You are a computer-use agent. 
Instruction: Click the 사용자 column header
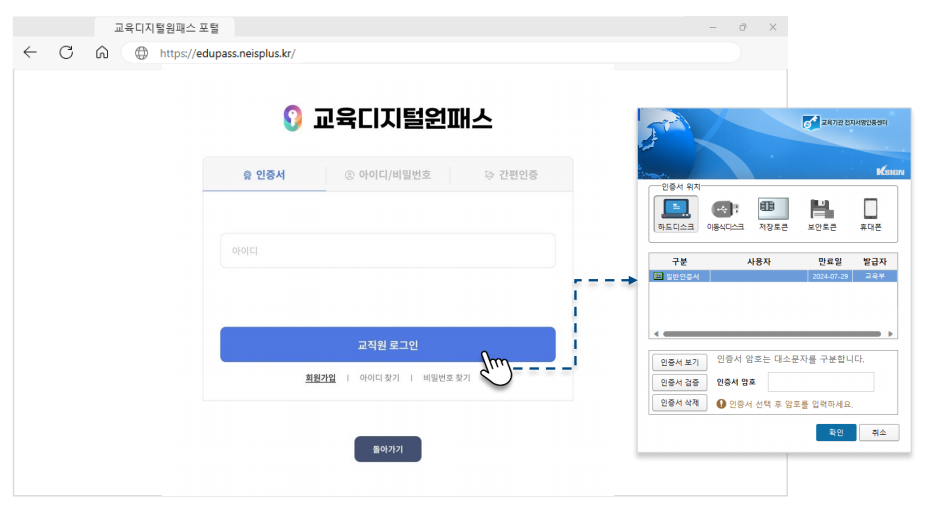pyautogui.click(x=759, y=261)
